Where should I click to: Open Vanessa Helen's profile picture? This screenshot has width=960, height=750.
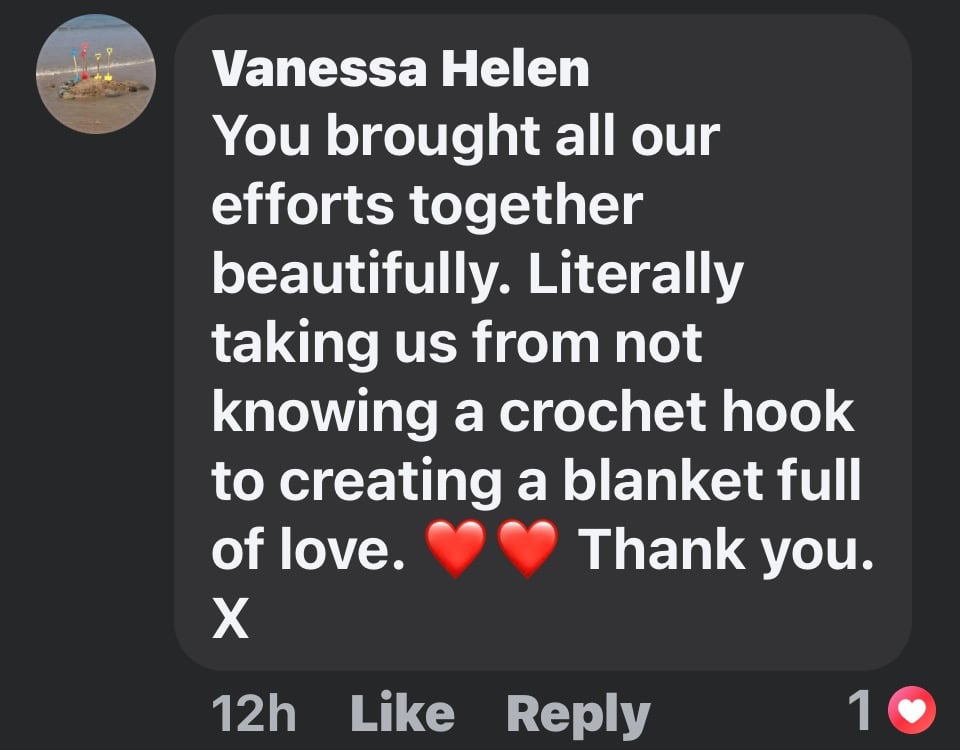(95, 75)
